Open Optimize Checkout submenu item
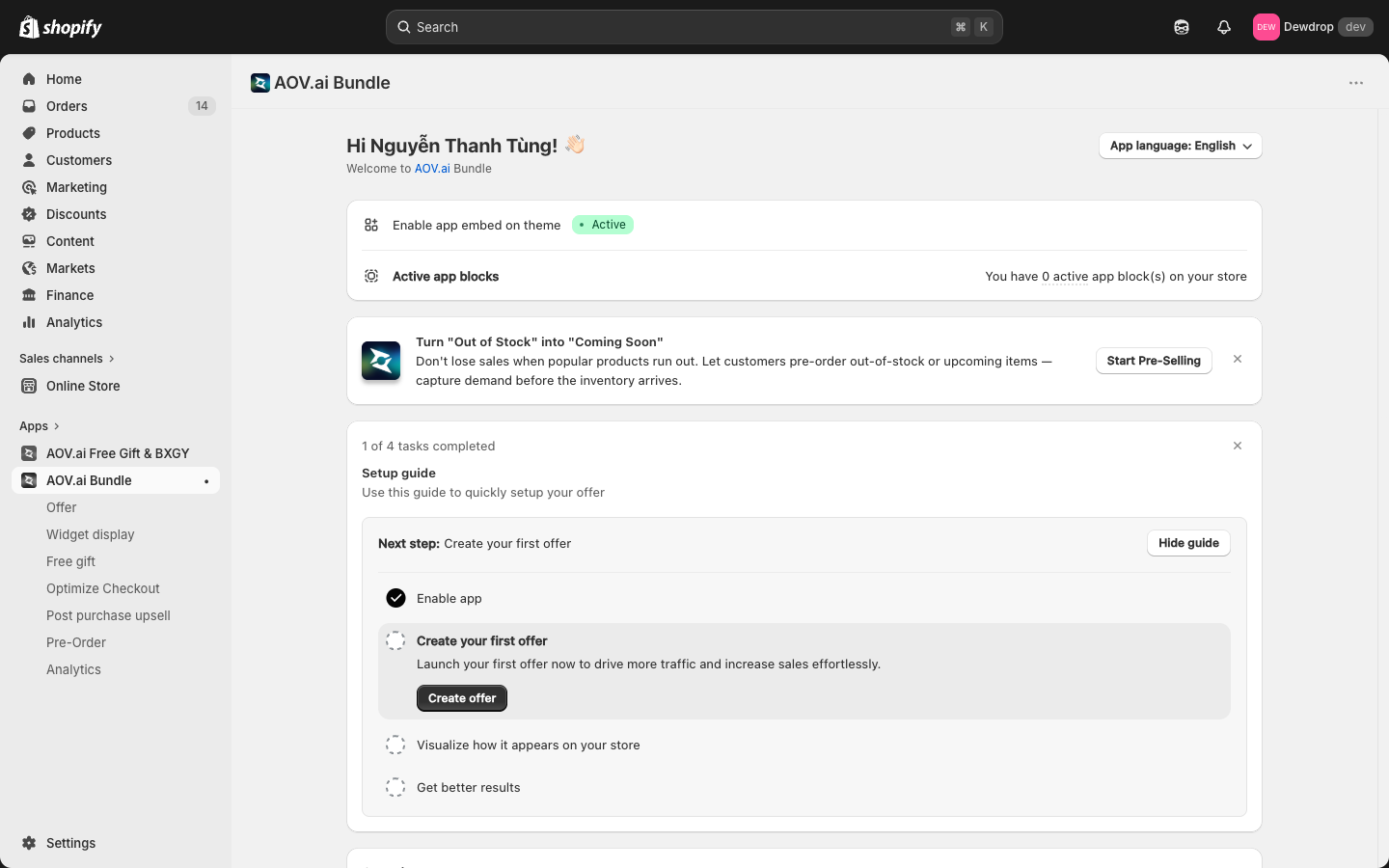The image size is (1389, 868). 103,588
